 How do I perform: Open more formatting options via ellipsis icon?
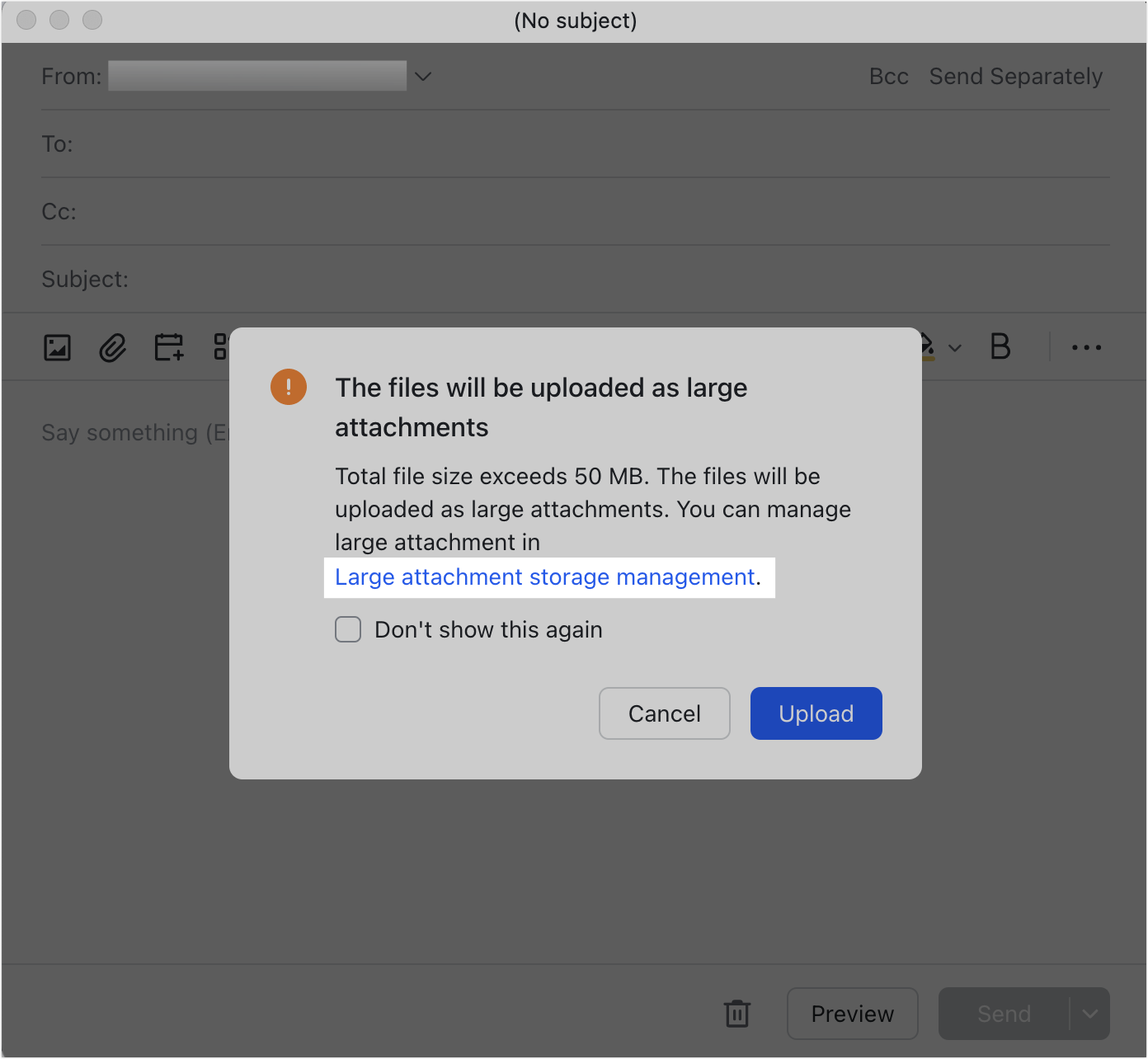click(1085, 347)
